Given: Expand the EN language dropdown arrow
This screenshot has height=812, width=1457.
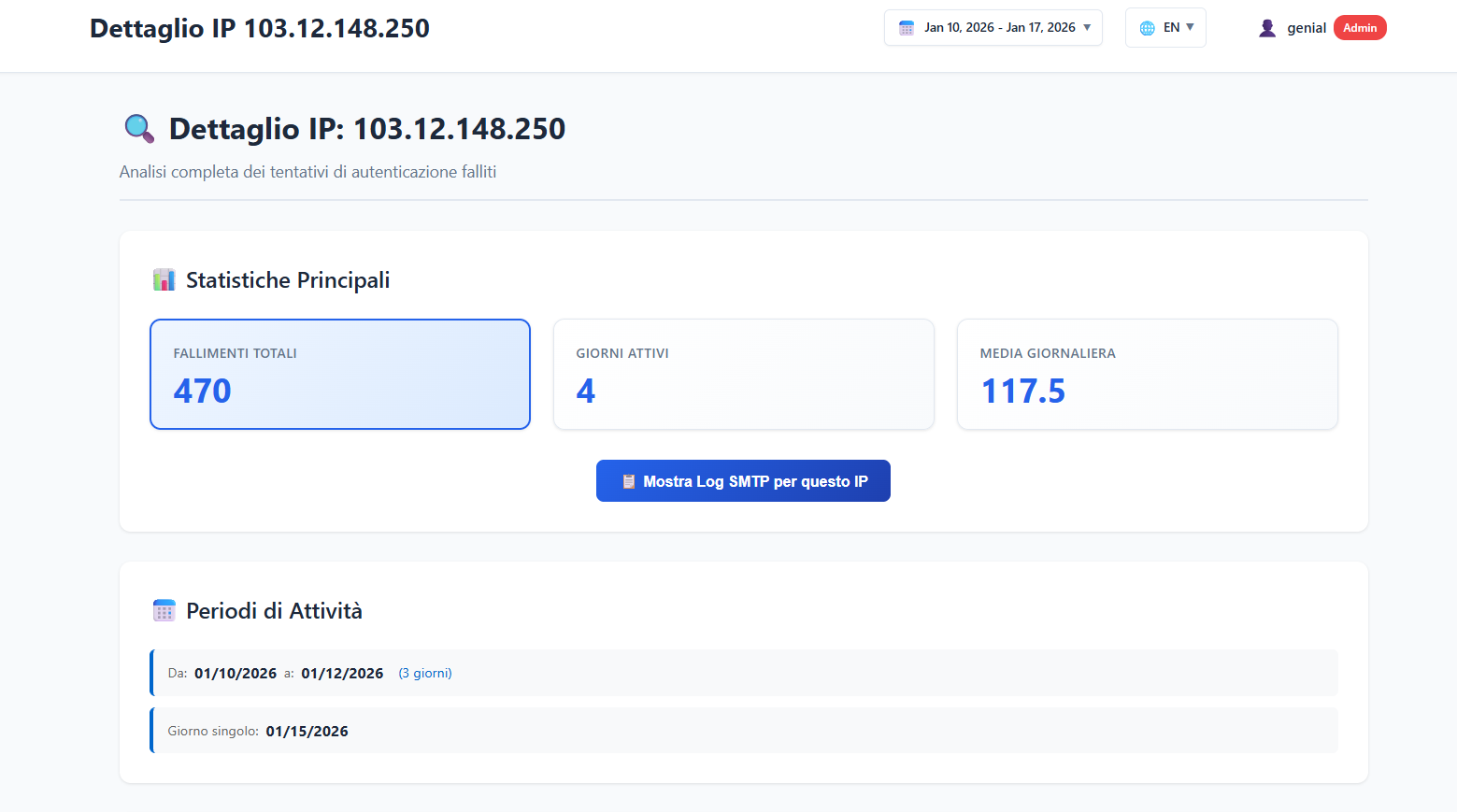Looking at the screenshot, I should click(x=1190, y=27).
